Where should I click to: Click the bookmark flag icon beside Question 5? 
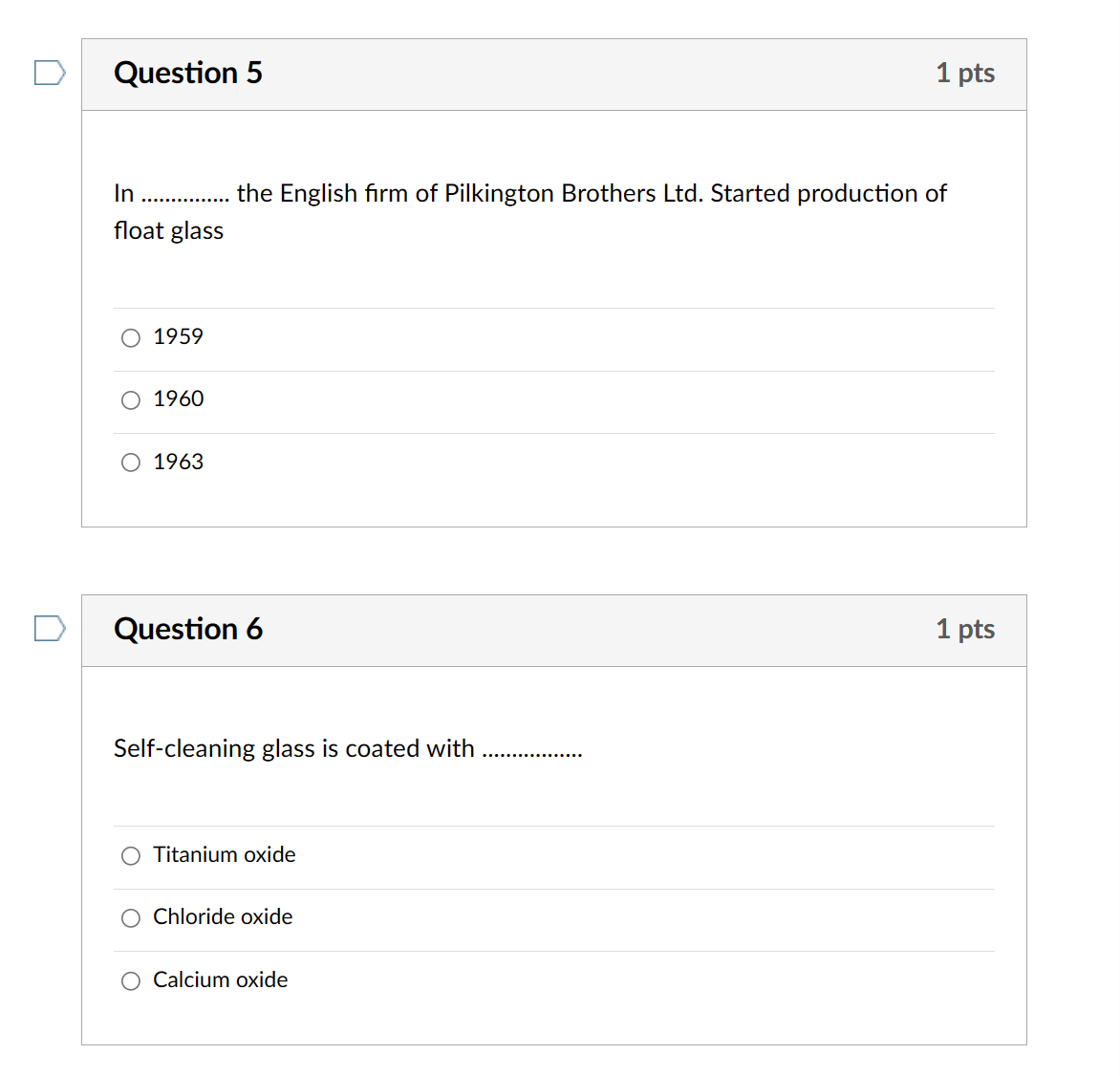(x=50, y=72)
